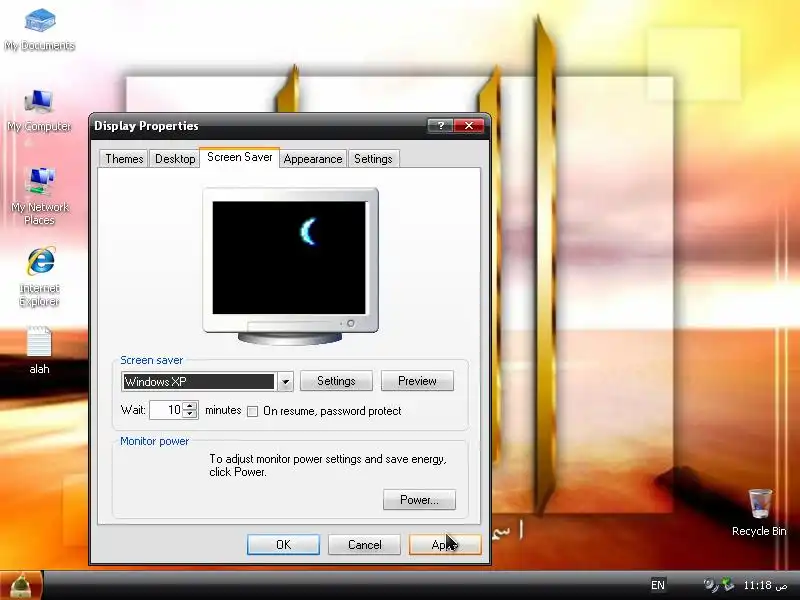Open My Network Places icon

[x=40, y=197]
